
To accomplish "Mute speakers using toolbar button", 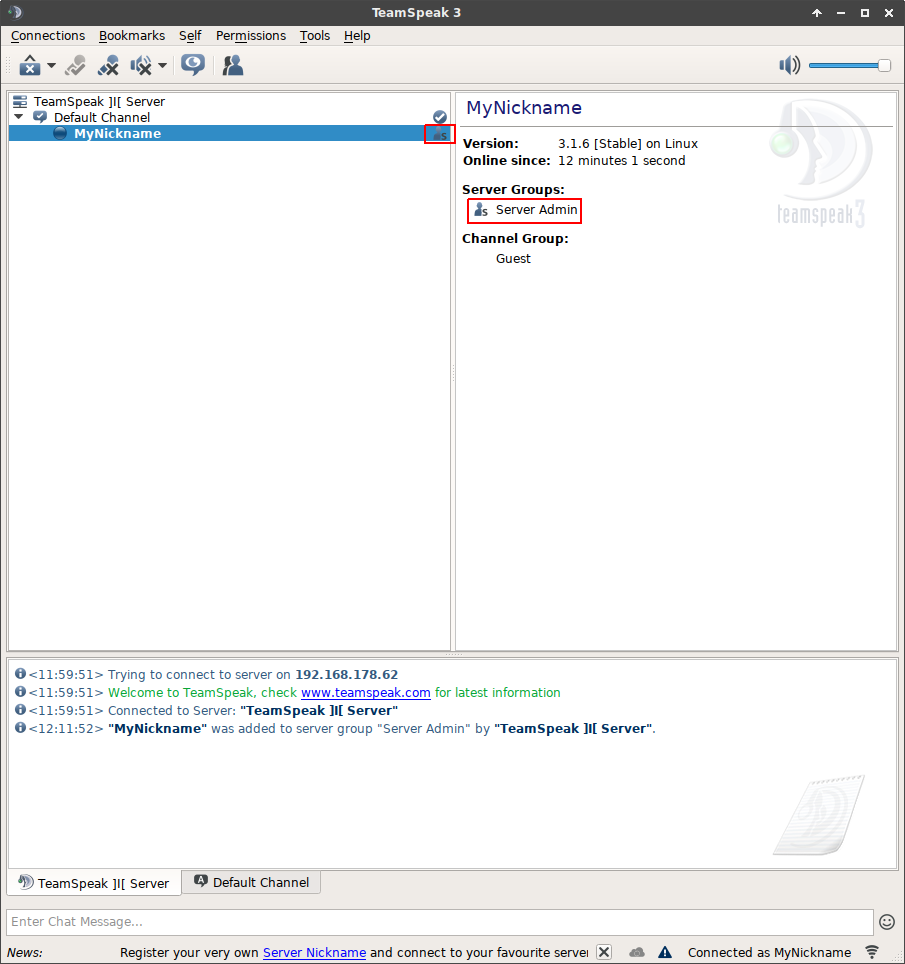I will click(x=141, y=66).
